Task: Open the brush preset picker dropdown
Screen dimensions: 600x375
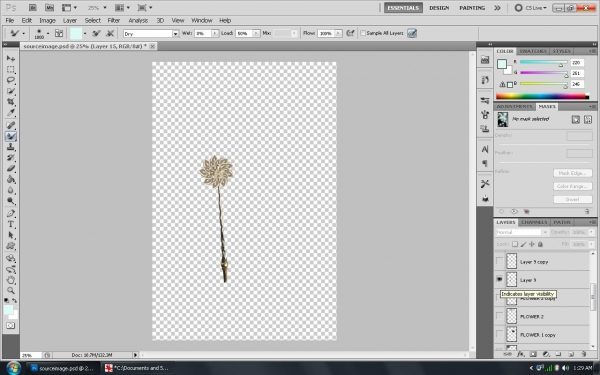Action: click(47, 33)
